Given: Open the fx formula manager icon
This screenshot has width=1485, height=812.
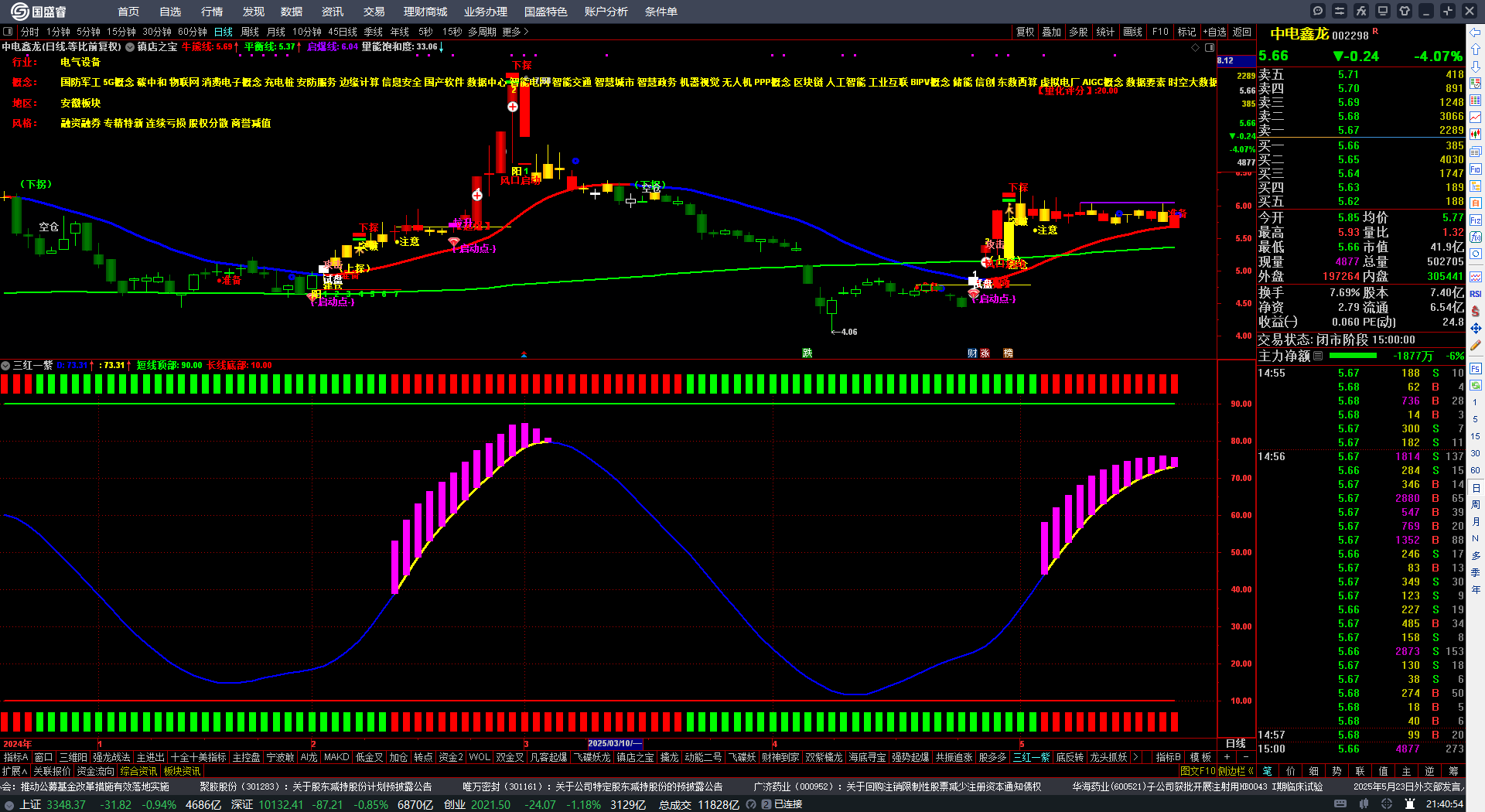Looking at the screenshot, I should (x=1361, y=11).
